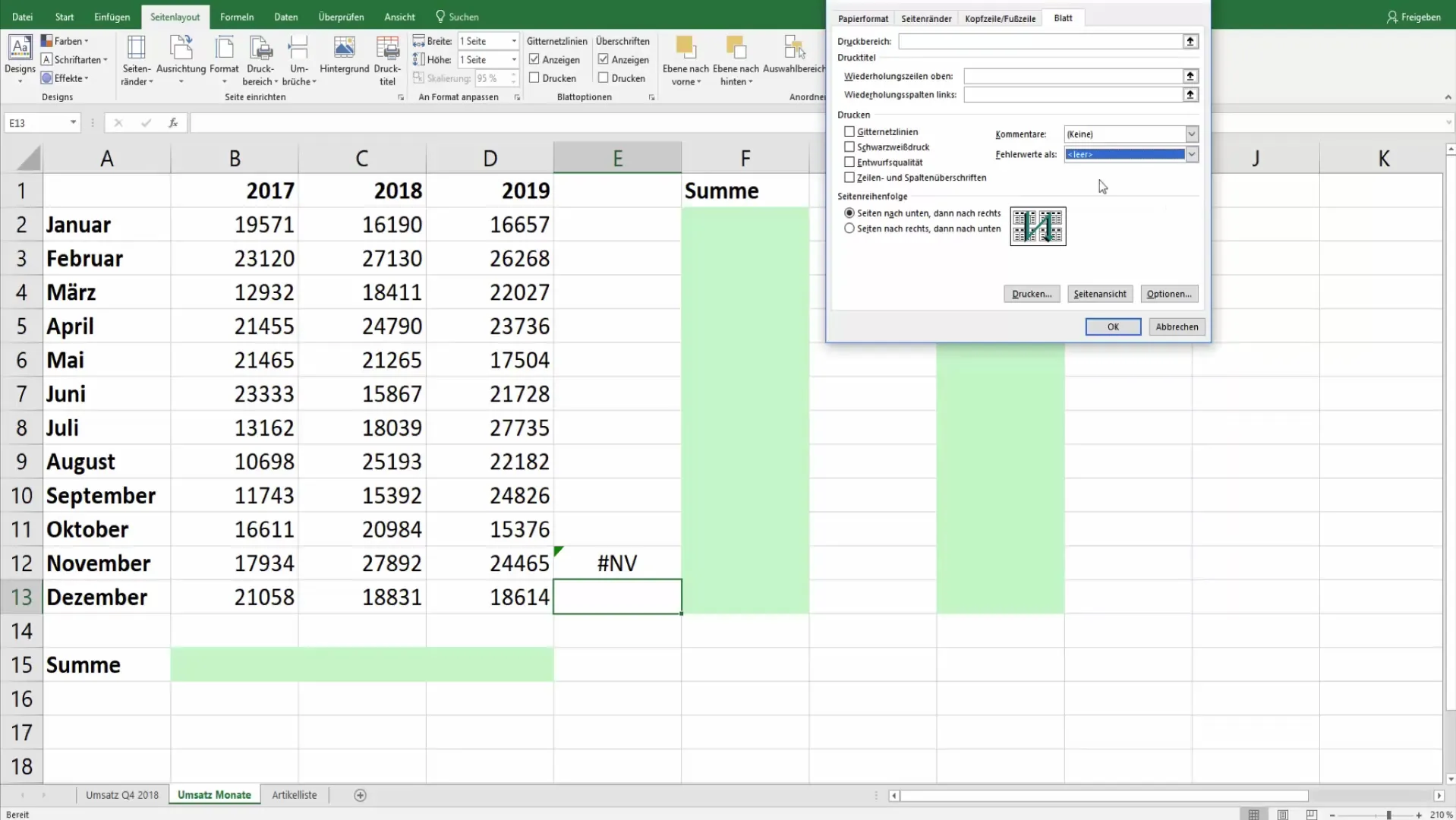
Task: Open the Formeln ribbon tab
Action: 237,17
